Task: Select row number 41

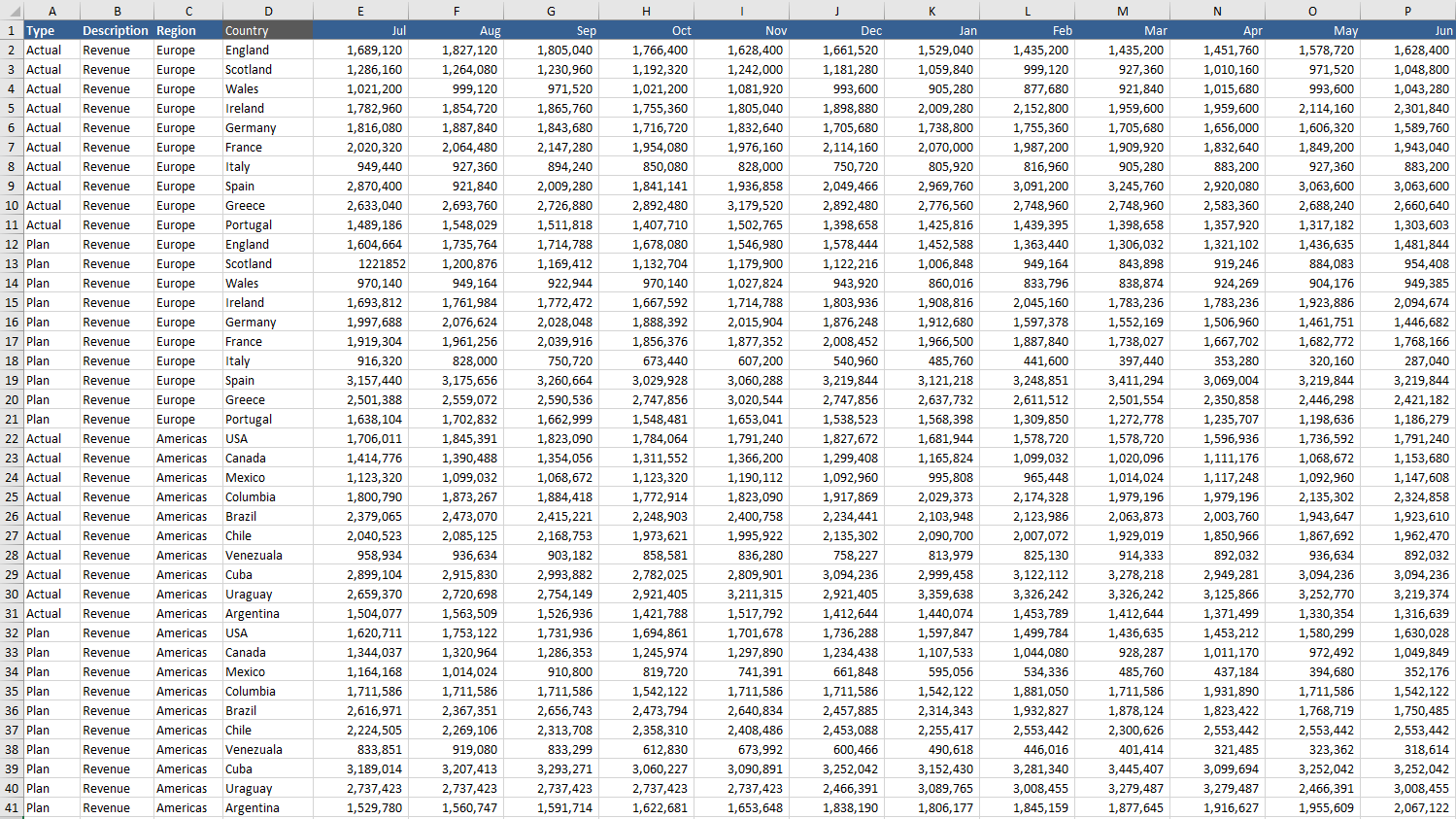Action: (x=11, y=807)
